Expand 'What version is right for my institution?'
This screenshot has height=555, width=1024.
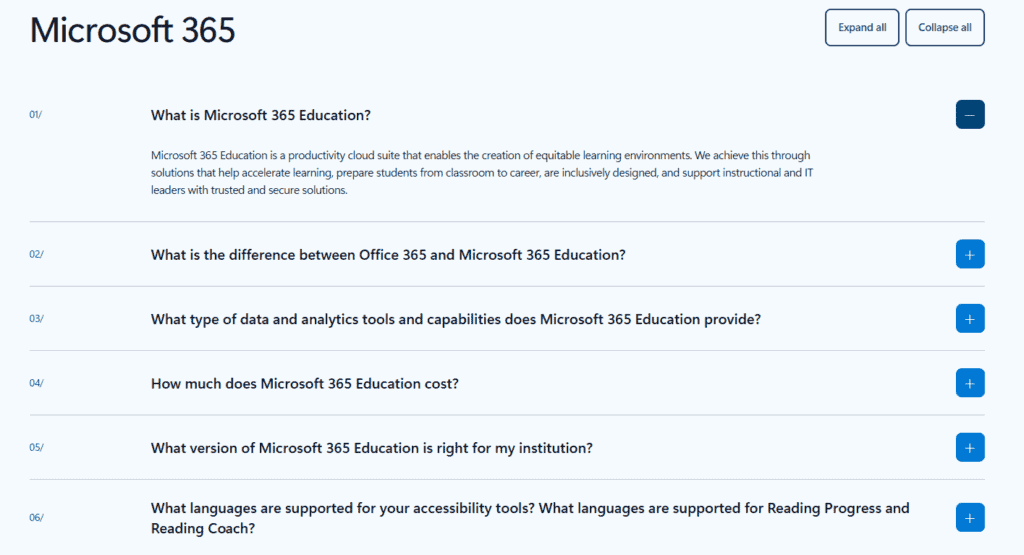point(371,447)
